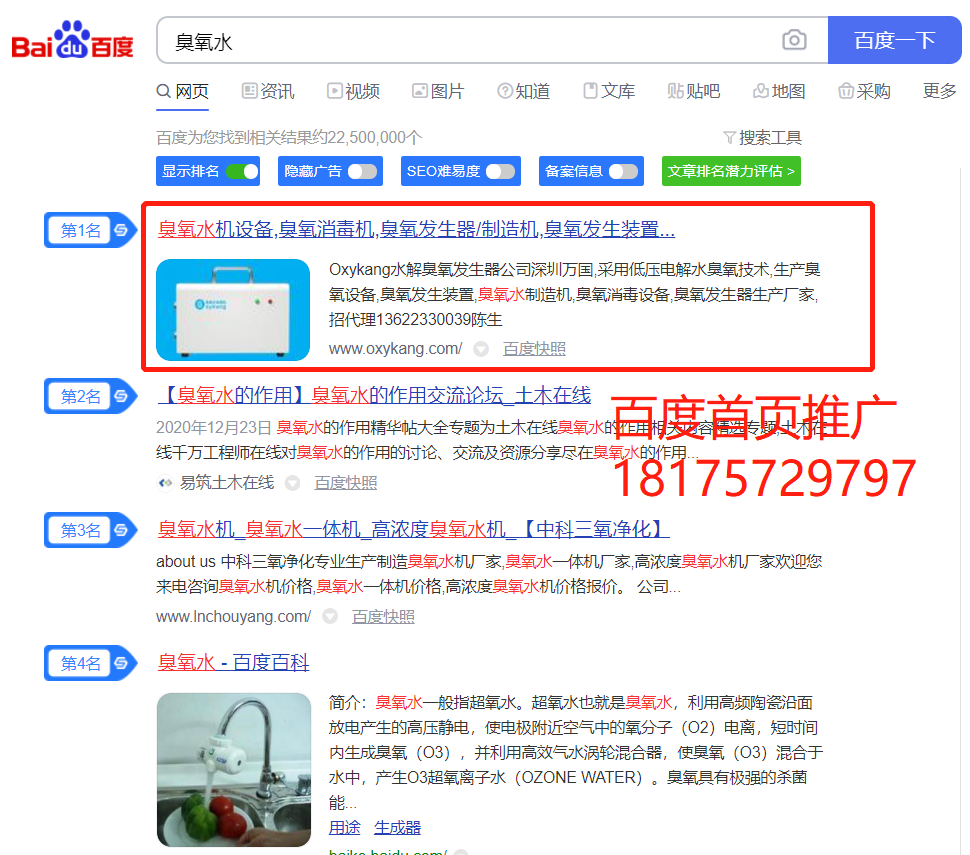Expand dropdown arrow next to www.lnchouyang.com
Image resolution: width=970 pixels, height=855 pixels.
(x=330, y=617)
